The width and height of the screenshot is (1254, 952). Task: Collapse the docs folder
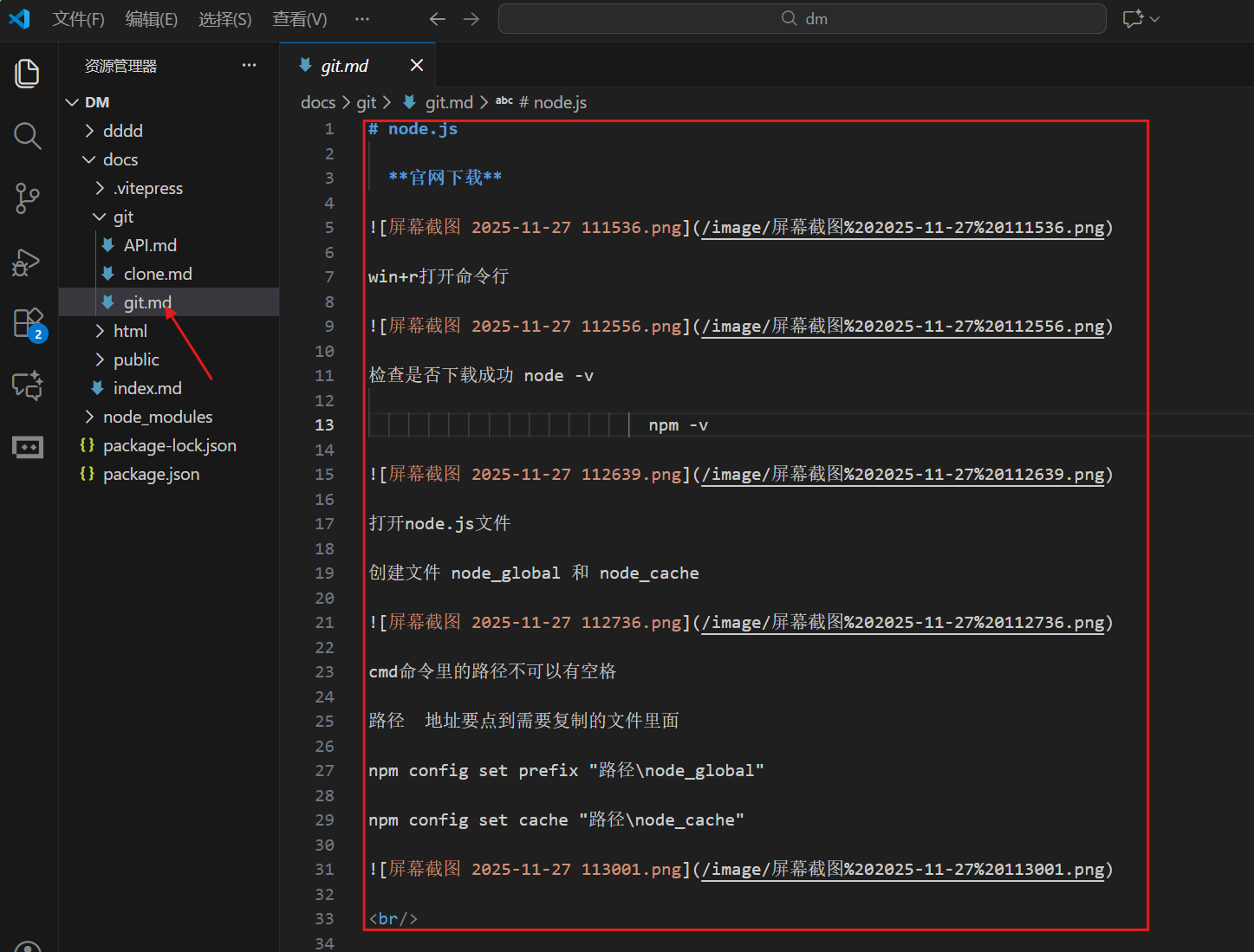point(120,159)
